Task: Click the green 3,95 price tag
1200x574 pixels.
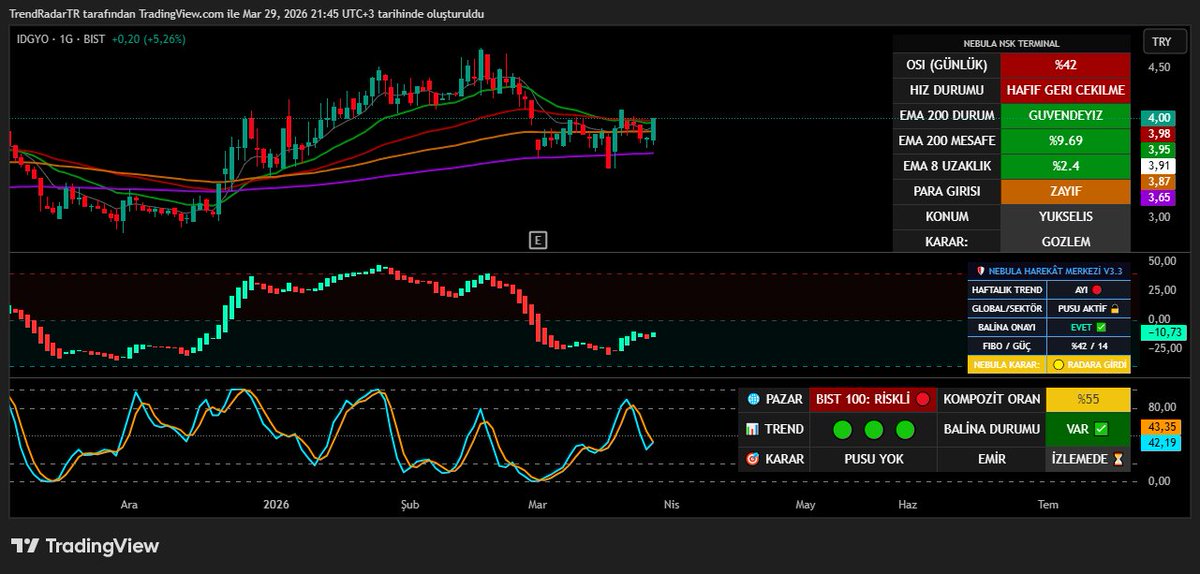Action: (x=1159, y=150)
